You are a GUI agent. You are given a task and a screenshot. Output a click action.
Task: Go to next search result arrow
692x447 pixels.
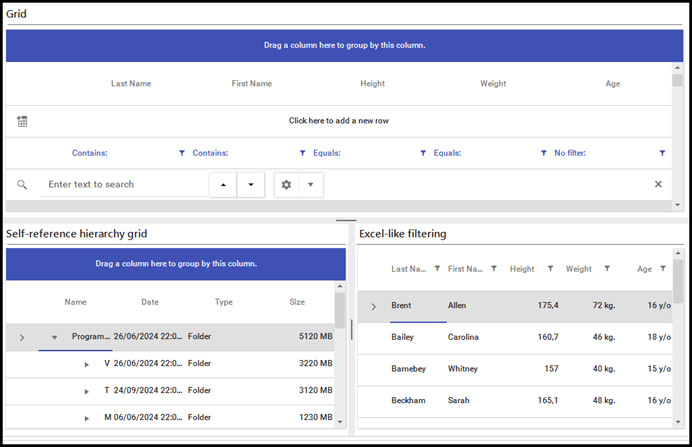251,185
